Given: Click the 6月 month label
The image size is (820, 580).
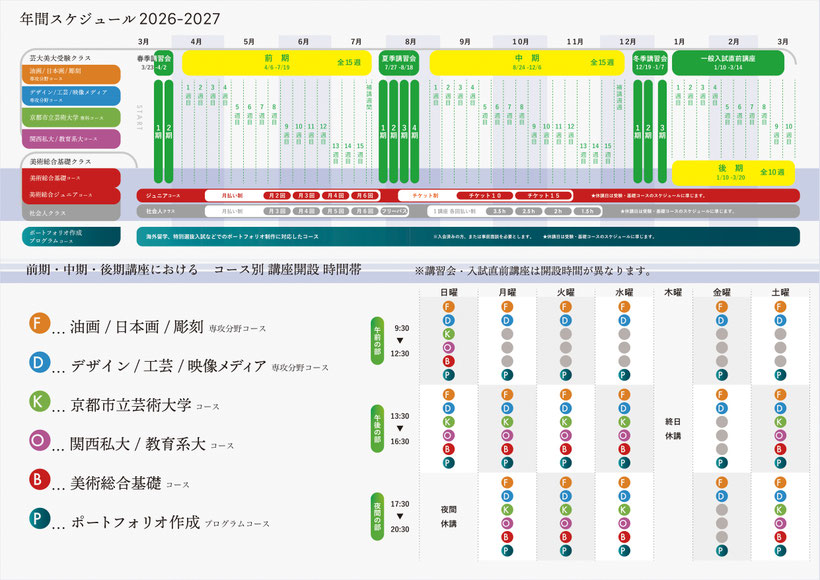Looking at the screenshot, I should coord(303,41).
